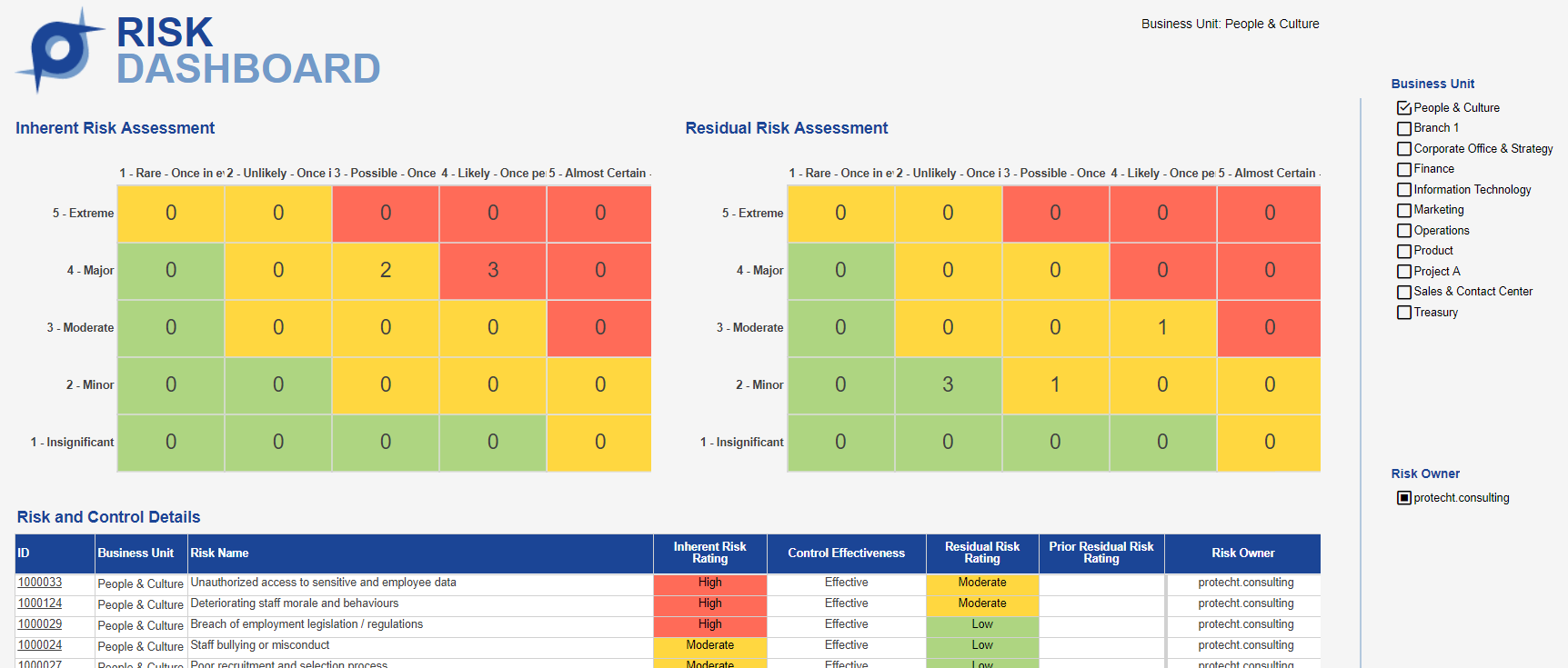Viewport: 1568px width, 668px height.
Task: Open risk ID 1000033 link
Action: [x=40, y=583]
